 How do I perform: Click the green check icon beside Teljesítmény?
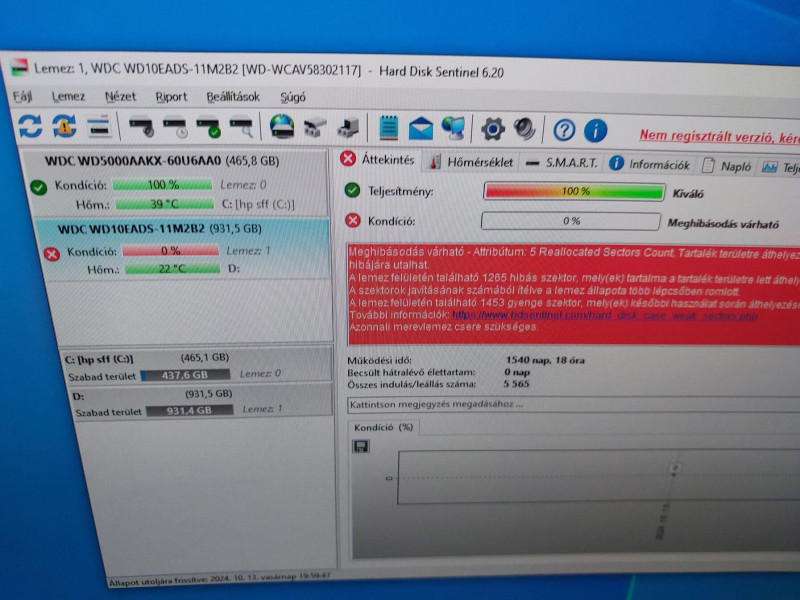(352, 190)
